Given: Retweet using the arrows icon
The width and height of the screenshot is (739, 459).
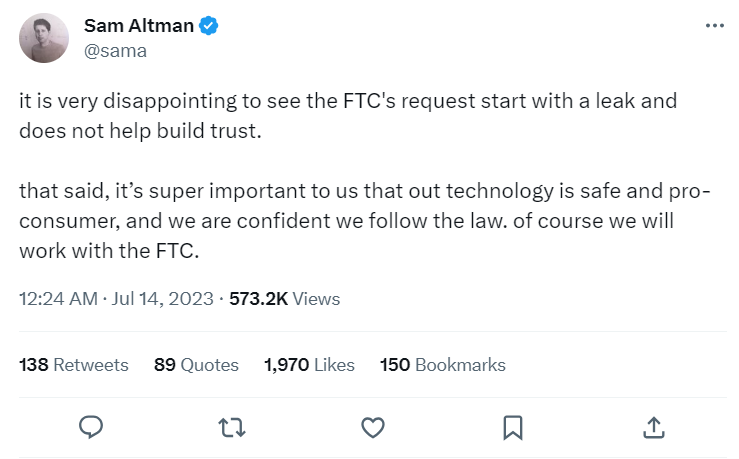Looking at the screenshot, I should (x=231, y=428).
